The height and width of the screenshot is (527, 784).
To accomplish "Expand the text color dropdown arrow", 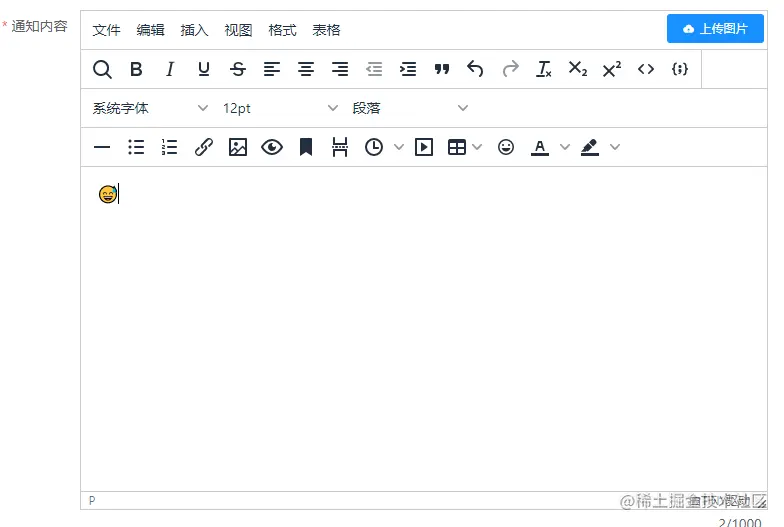I will point(565,147).
